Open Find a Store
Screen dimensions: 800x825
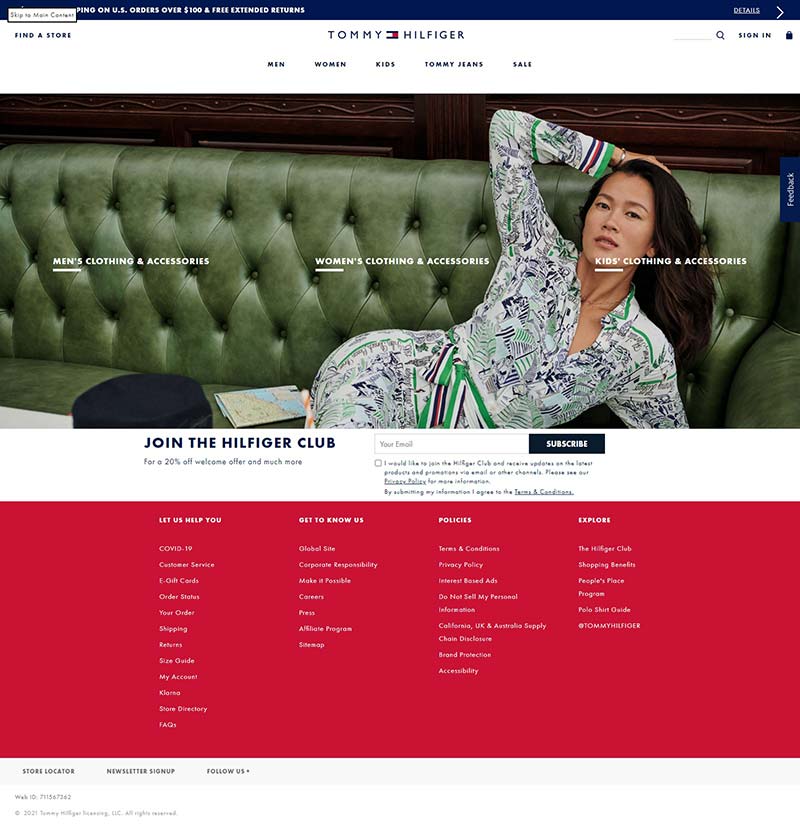(x=43, y=35)
